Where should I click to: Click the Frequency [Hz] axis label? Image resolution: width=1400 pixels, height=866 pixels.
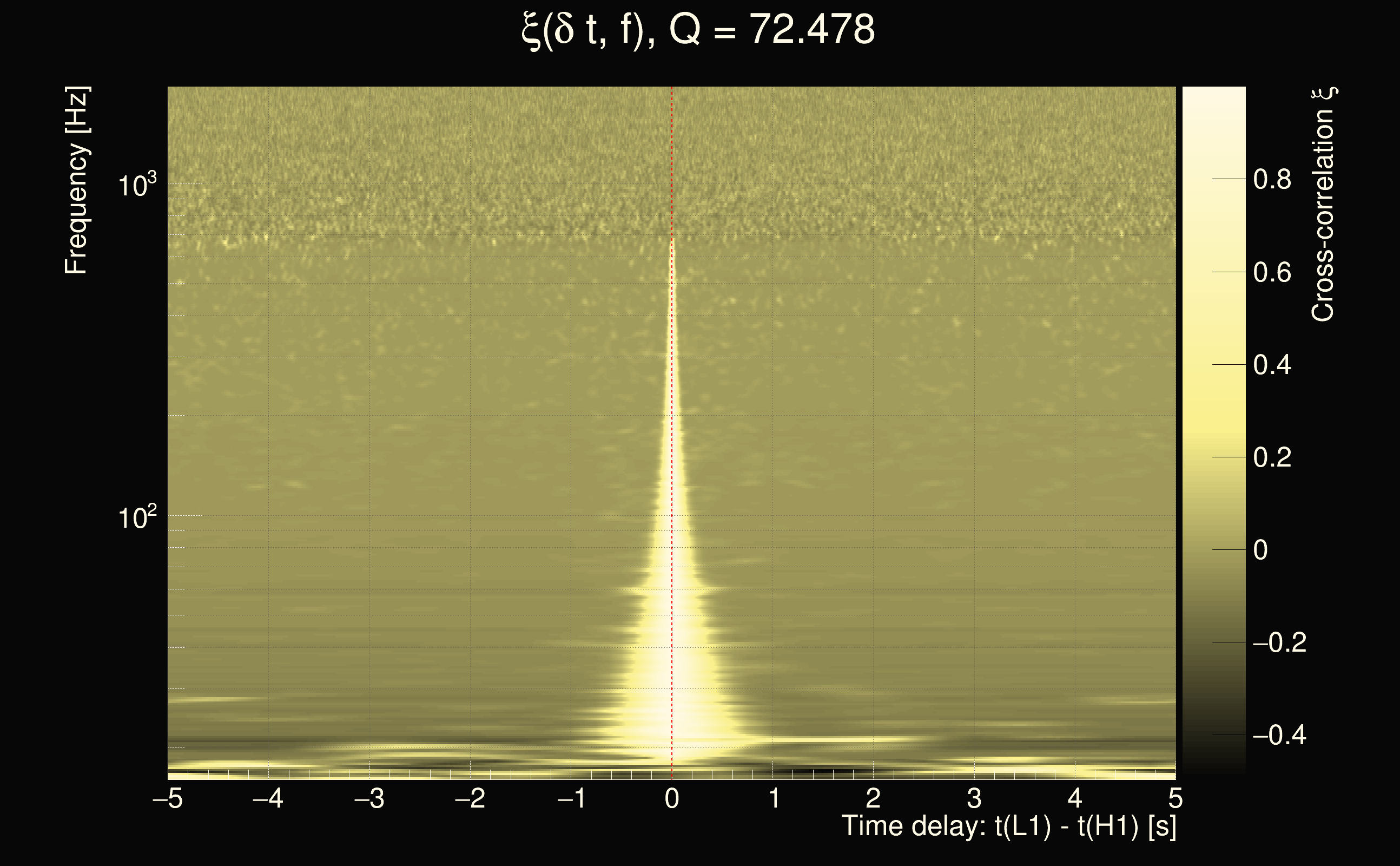point(76,180)
